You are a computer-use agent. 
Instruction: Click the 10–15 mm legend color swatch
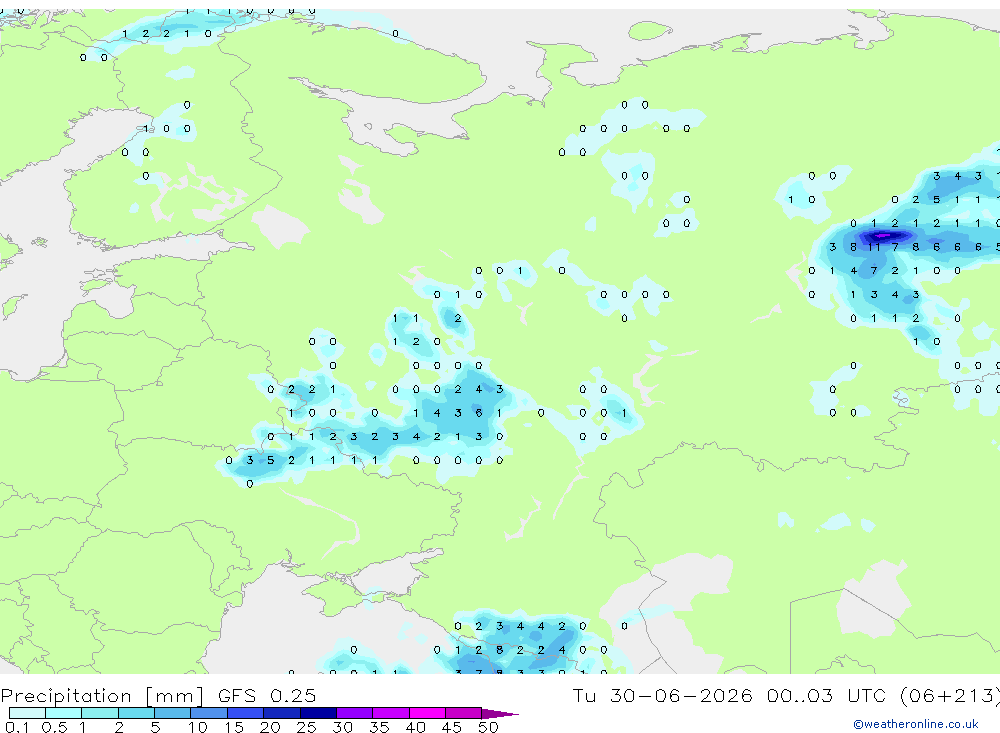point(209,713)
